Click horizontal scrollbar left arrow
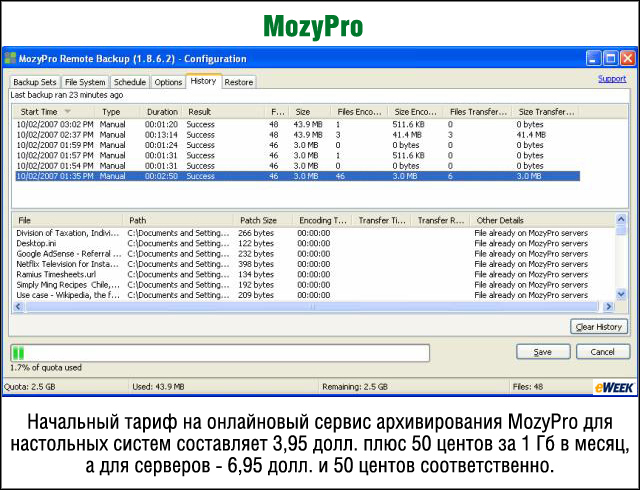This screenshot has height=490, width=640. (x=18, y=306)
